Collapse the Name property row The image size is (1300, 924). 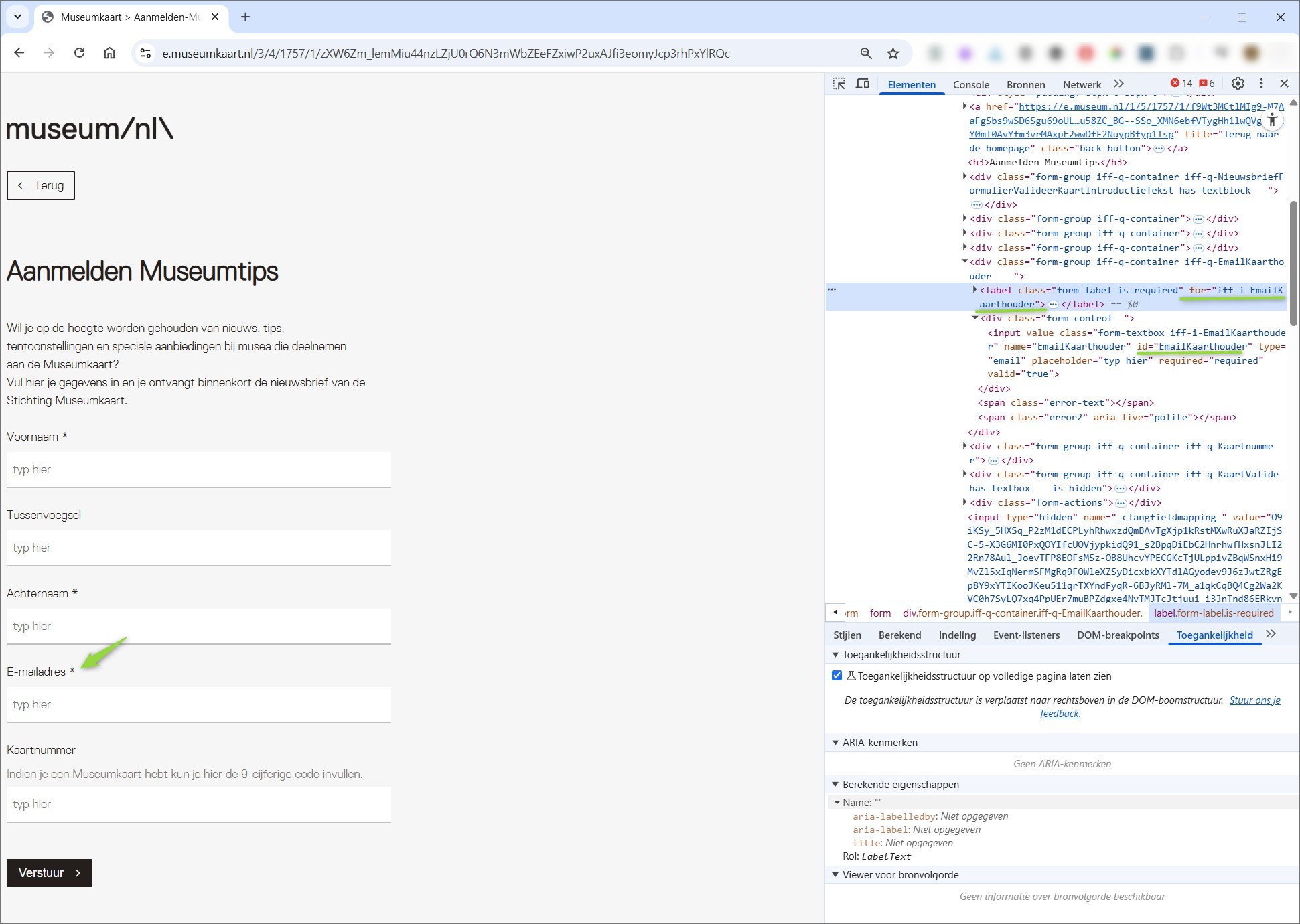click(837, 802)
